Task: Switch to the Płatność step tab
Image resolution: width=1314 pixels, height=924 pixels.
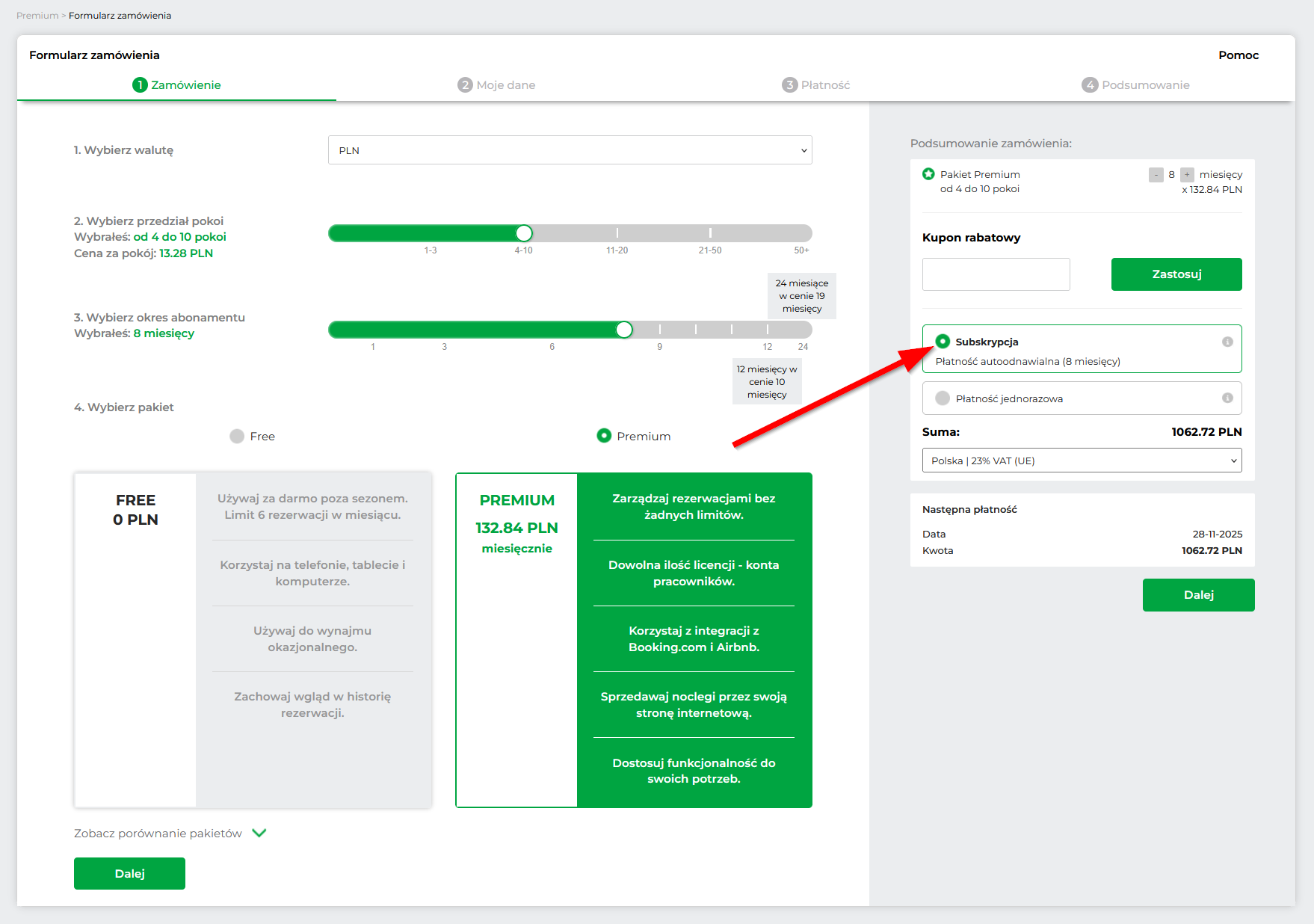Action: pyautogui.click(x=816, y=85)
